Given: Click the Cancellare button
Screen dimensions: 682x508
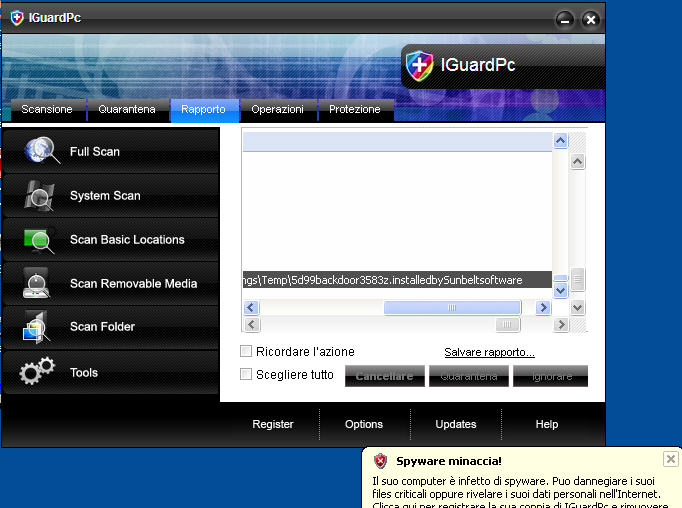Looking at the screenshot, I should click(x=384, y=376).
